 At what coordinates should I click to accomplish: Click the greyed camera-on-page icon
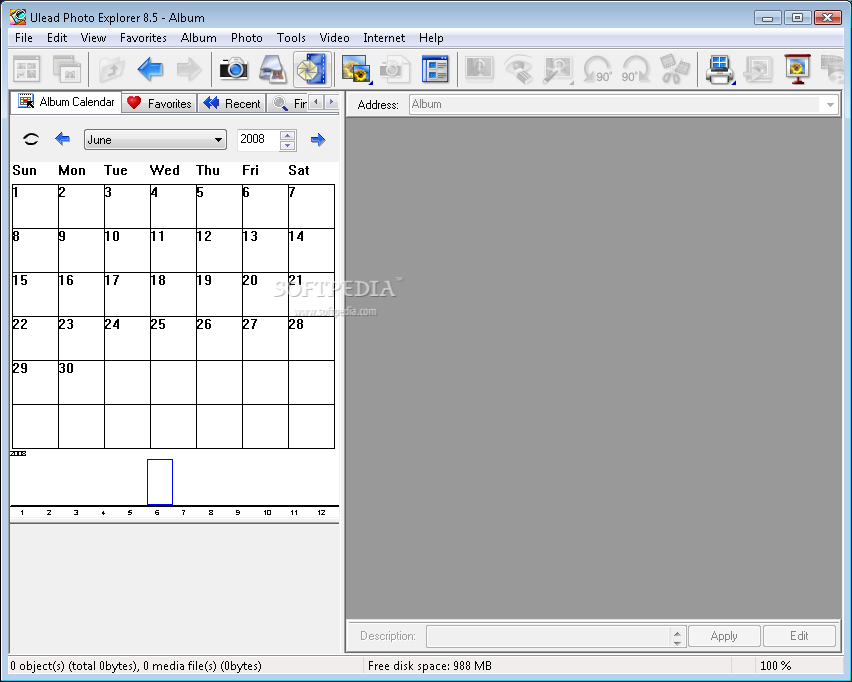[x=394, y=70]
